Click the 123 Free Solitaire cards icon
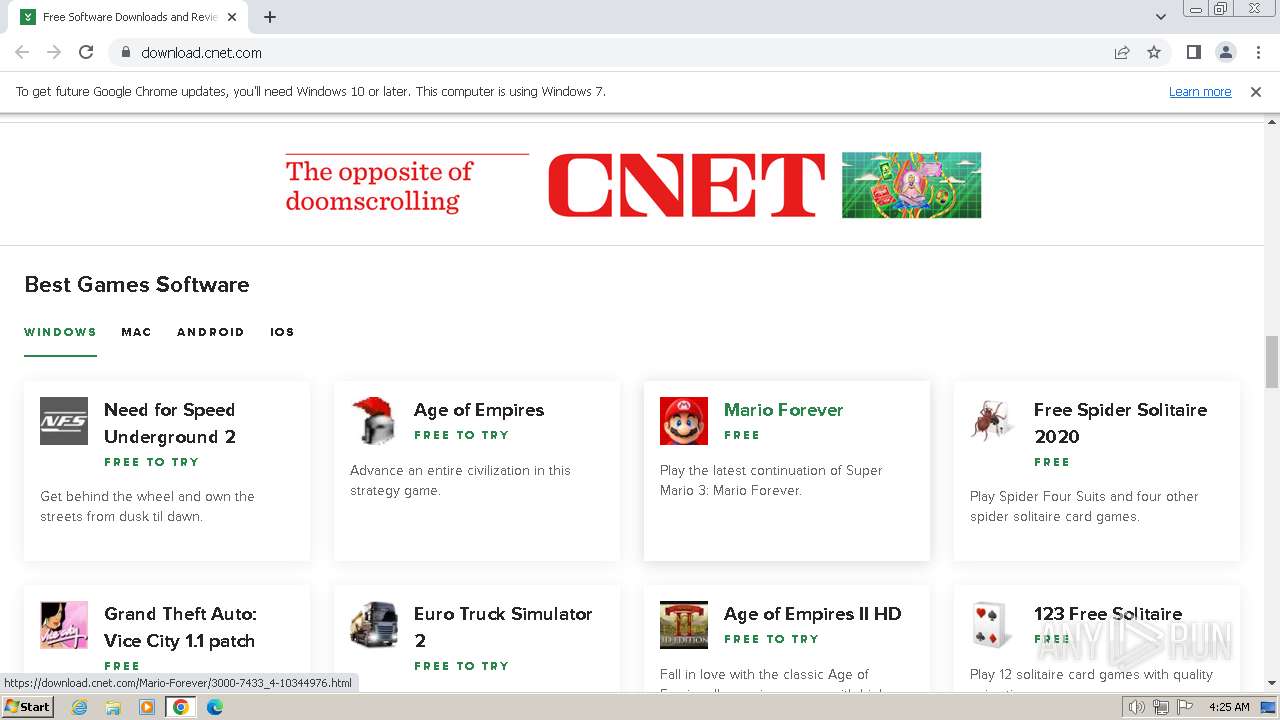Image resolution: width=1280 pixels, height=720 pixels. coord(994,625)
